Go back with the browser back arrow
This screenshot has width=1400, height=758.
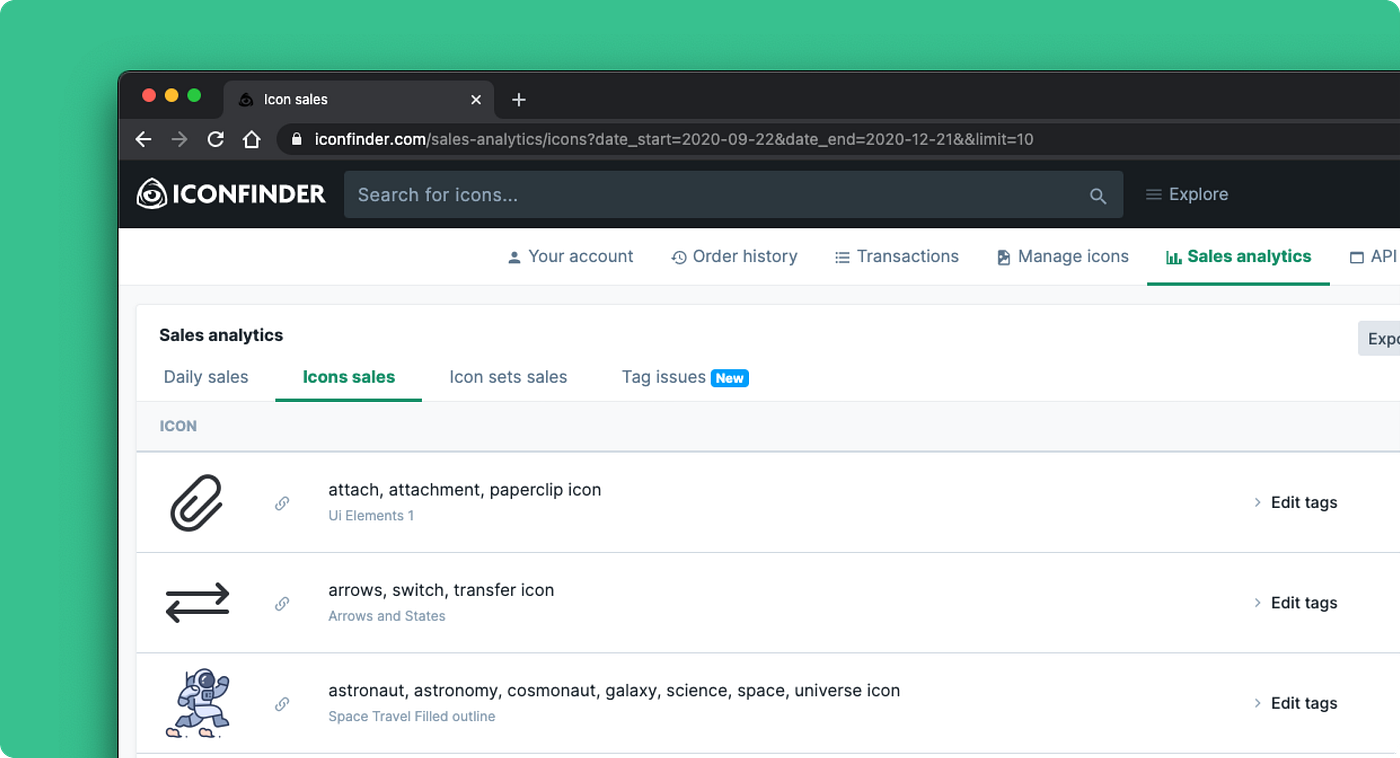pos(143,140)
